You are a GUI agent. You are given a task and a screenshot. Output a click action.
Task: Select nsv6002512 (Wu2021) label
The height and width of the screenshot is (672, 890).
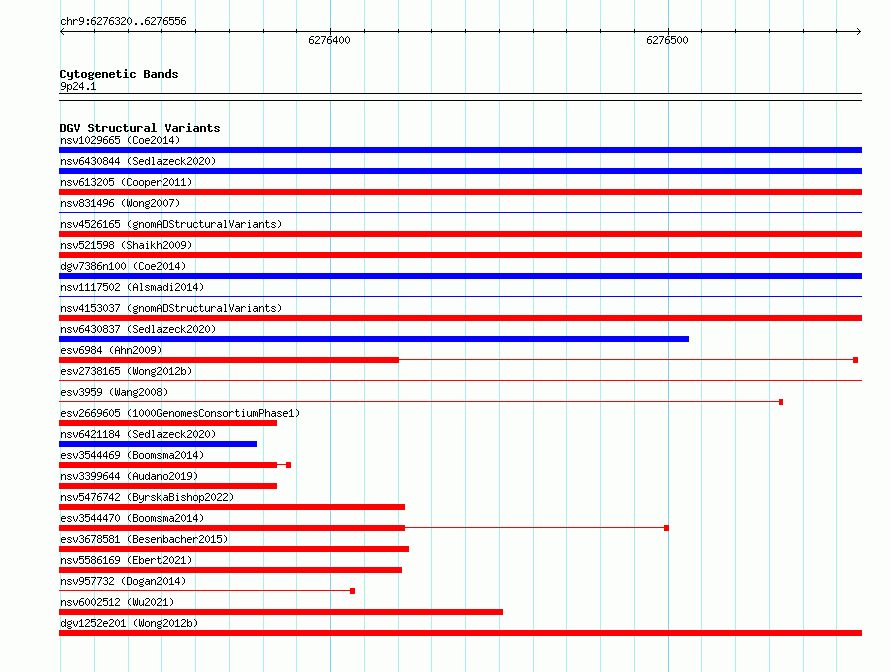click(x=117, y=602)
